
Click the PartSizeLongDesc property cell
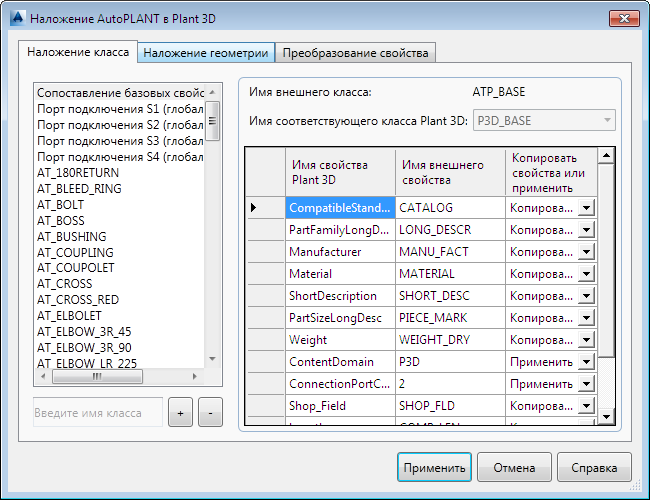coord(340,318)
